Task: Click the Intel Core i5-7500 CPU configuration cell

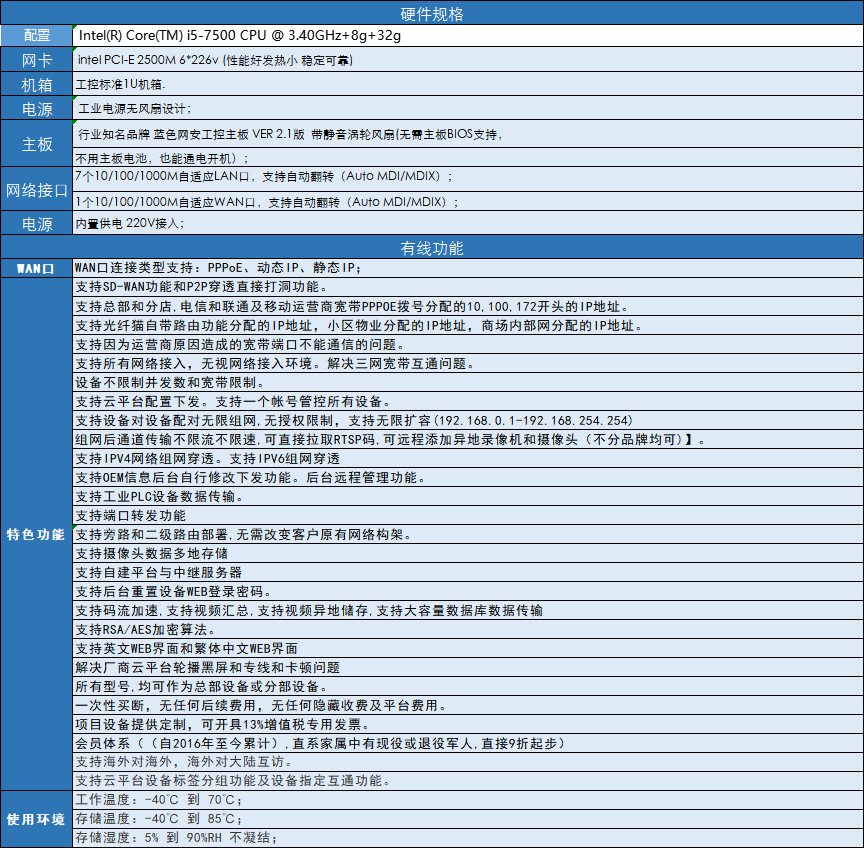Action: pos(468,35)
